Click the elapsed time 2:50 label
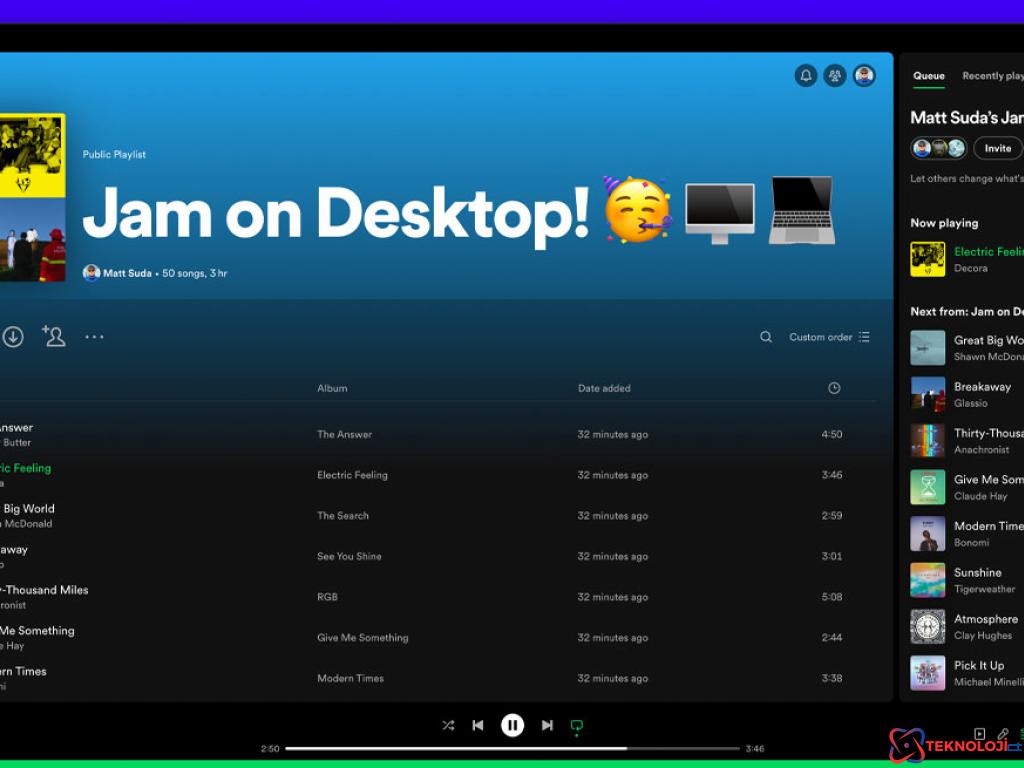The width and height of the screenshot is (1024, 768). click(x=270, y=748)
